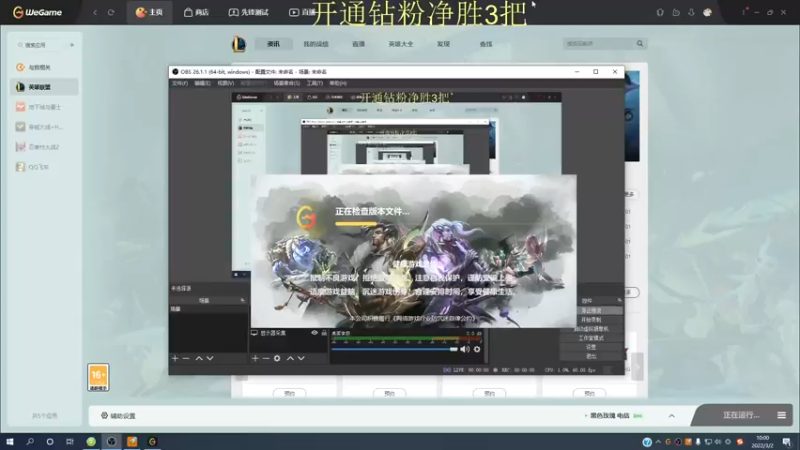
Task: Open the 商店 store tab in WeGame
Action: tap(196, 12)
